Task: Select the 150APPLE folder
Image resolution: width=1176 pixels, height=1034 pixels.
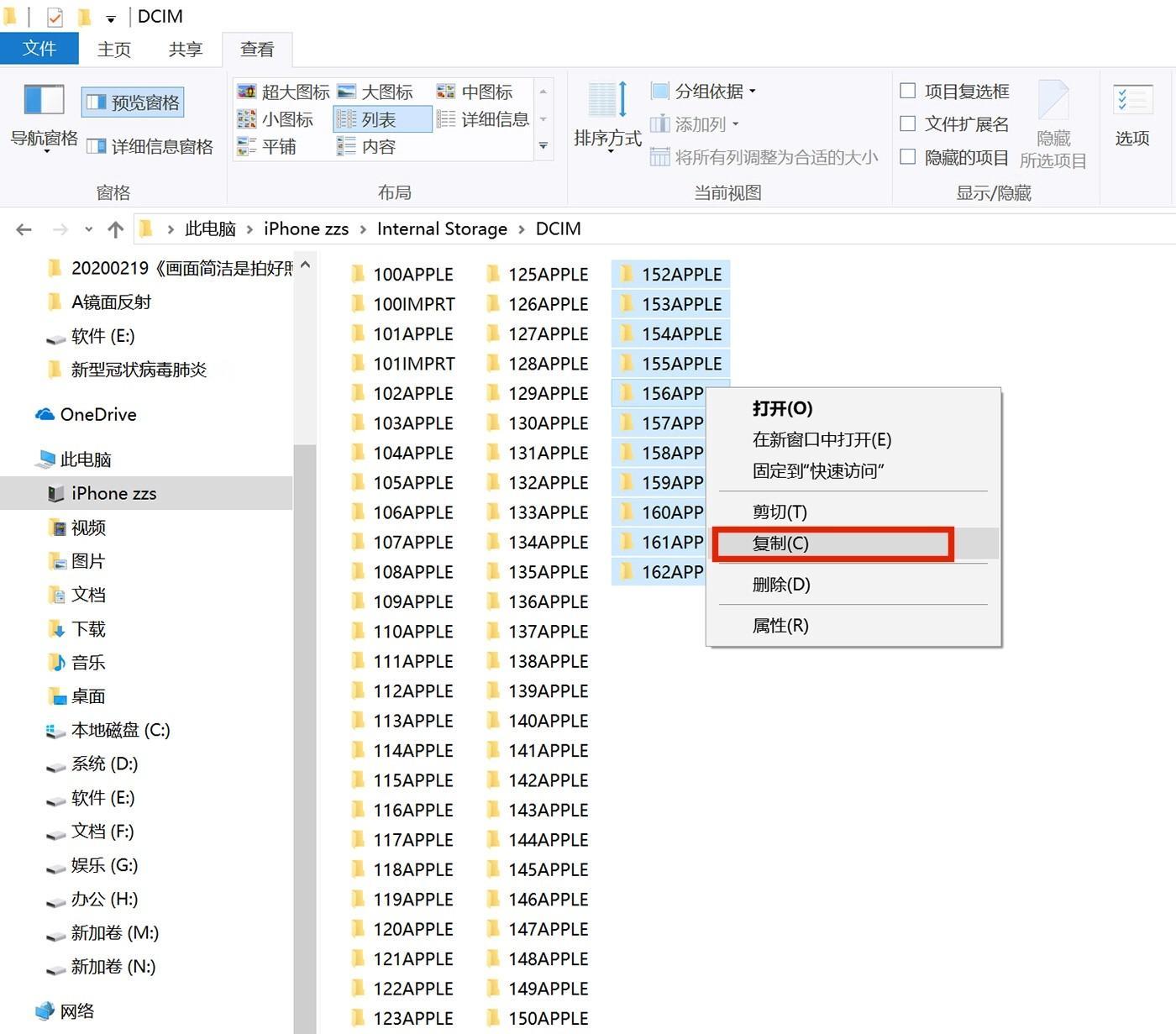Action: (538, 1018)
